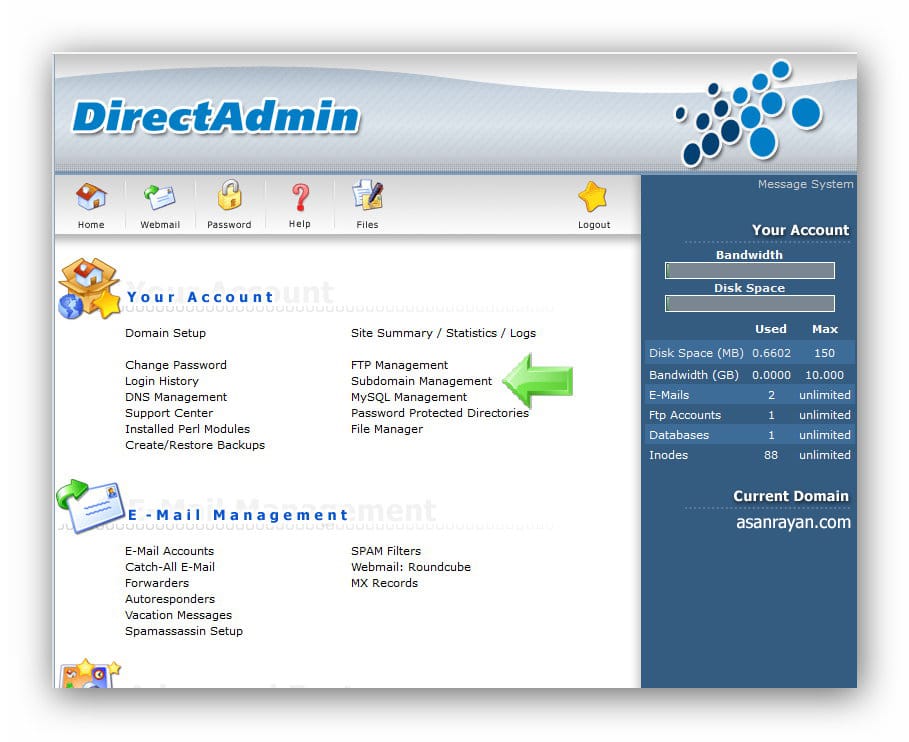Click the Bandwidth (GB) row label
The width and height of the screenshot is (909, 742).
click(x=694, y=375)
